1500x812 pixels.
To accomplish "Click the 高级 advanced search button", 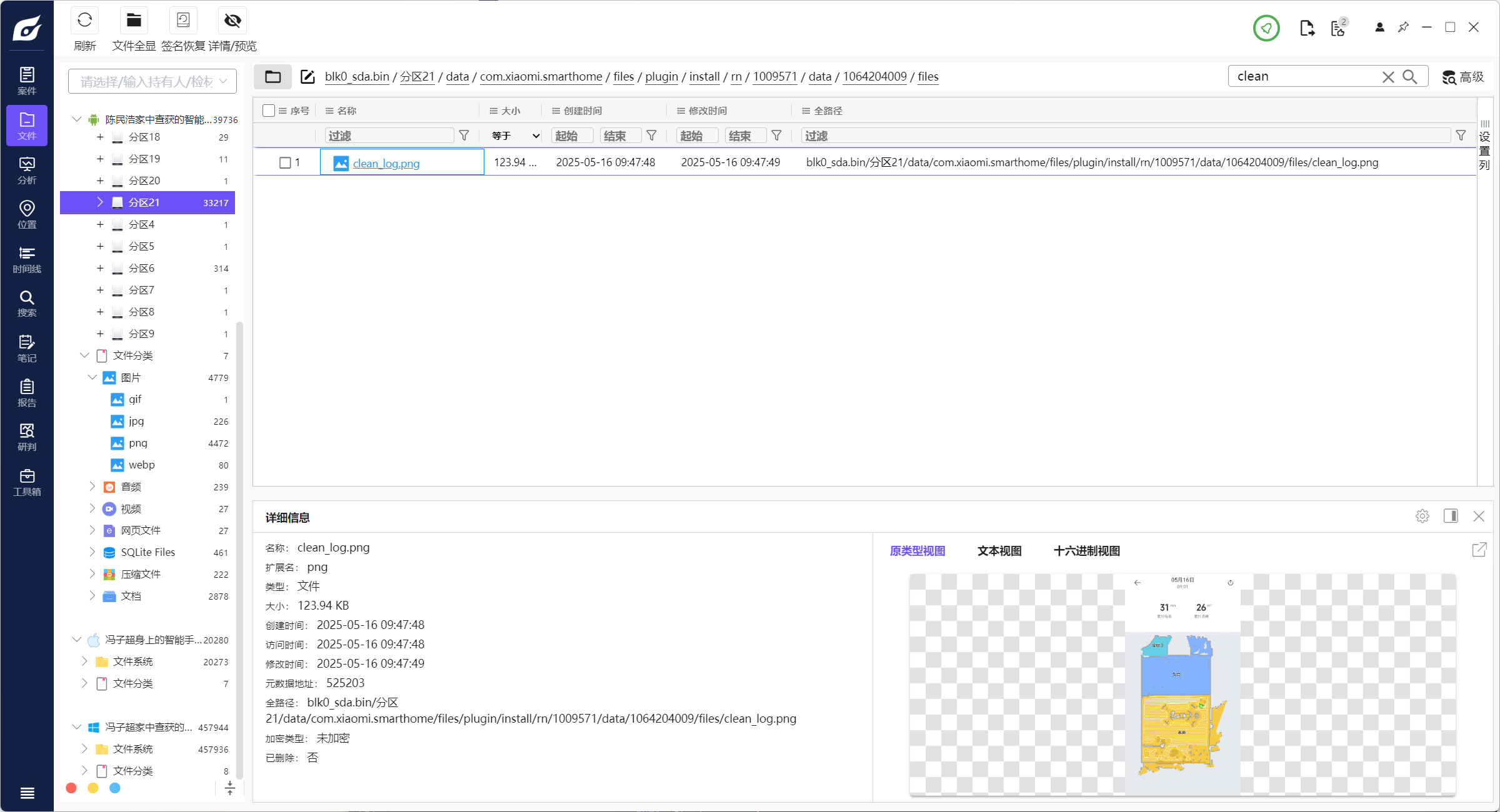I will click(1462, 77).
